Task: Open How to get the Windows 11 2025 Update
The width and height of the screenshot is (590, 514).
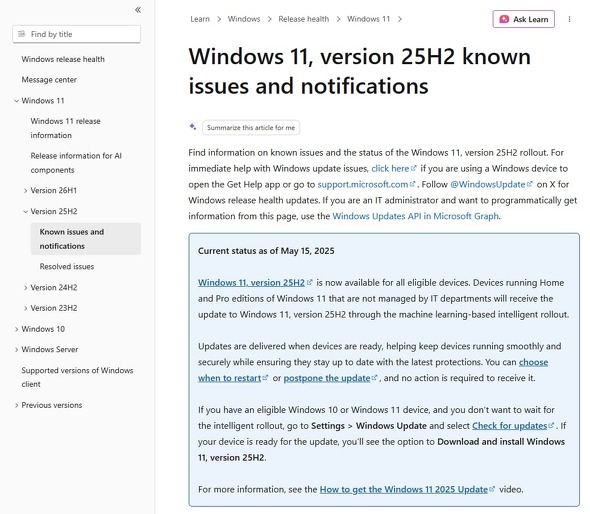Action: [x=407, y=489]
